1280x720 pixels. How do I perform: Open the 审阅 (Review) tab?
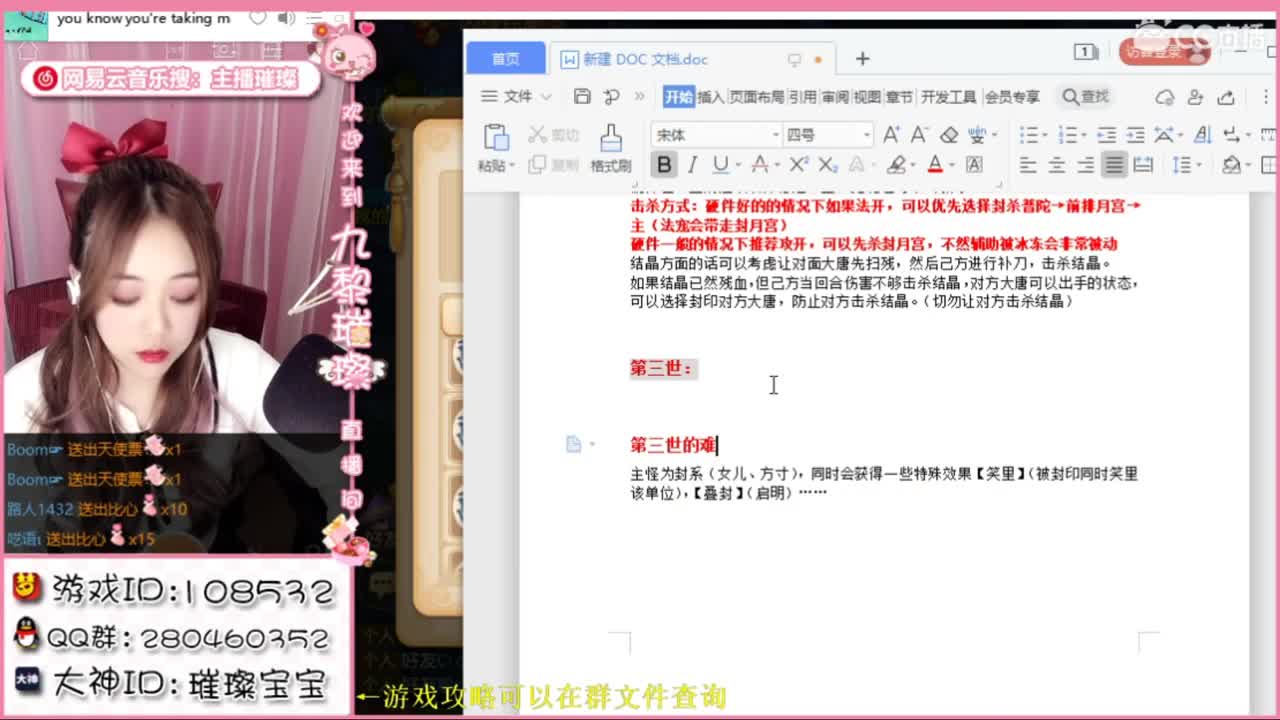click(835, 97)
